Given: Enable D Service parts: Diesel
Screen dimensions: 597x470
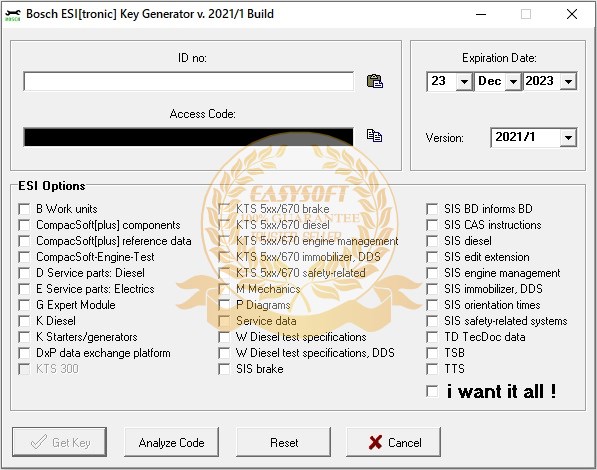Looking at the screenshot, I should [24, 273].
